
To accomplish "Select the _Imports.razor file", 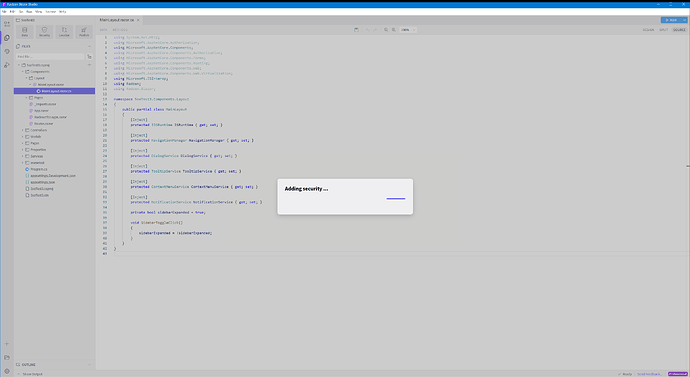I will pyautogui.click(x=45, y=104).
